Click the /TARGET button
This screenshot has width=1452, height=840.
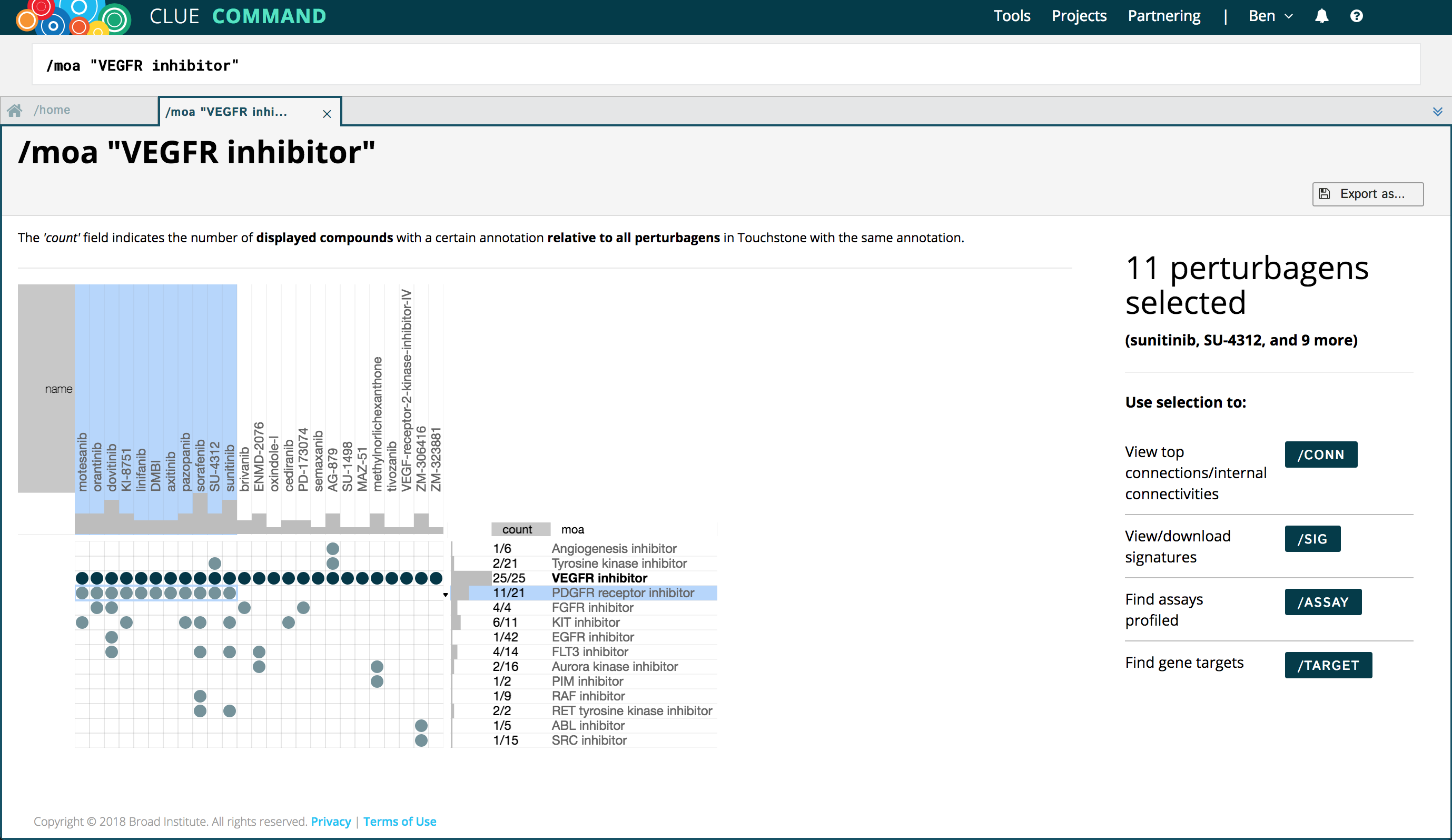tap(1328, 666)
